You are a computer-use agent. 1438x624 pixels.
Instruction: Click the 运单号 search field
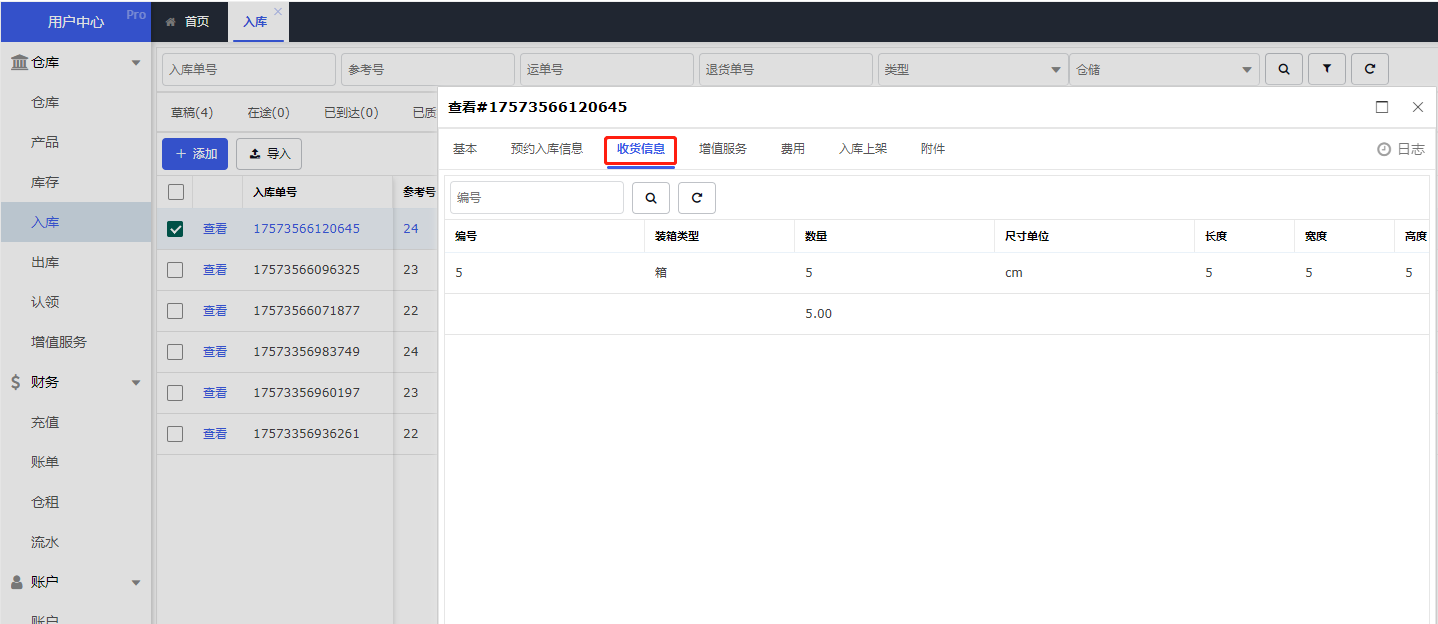[x=607, y=70]
